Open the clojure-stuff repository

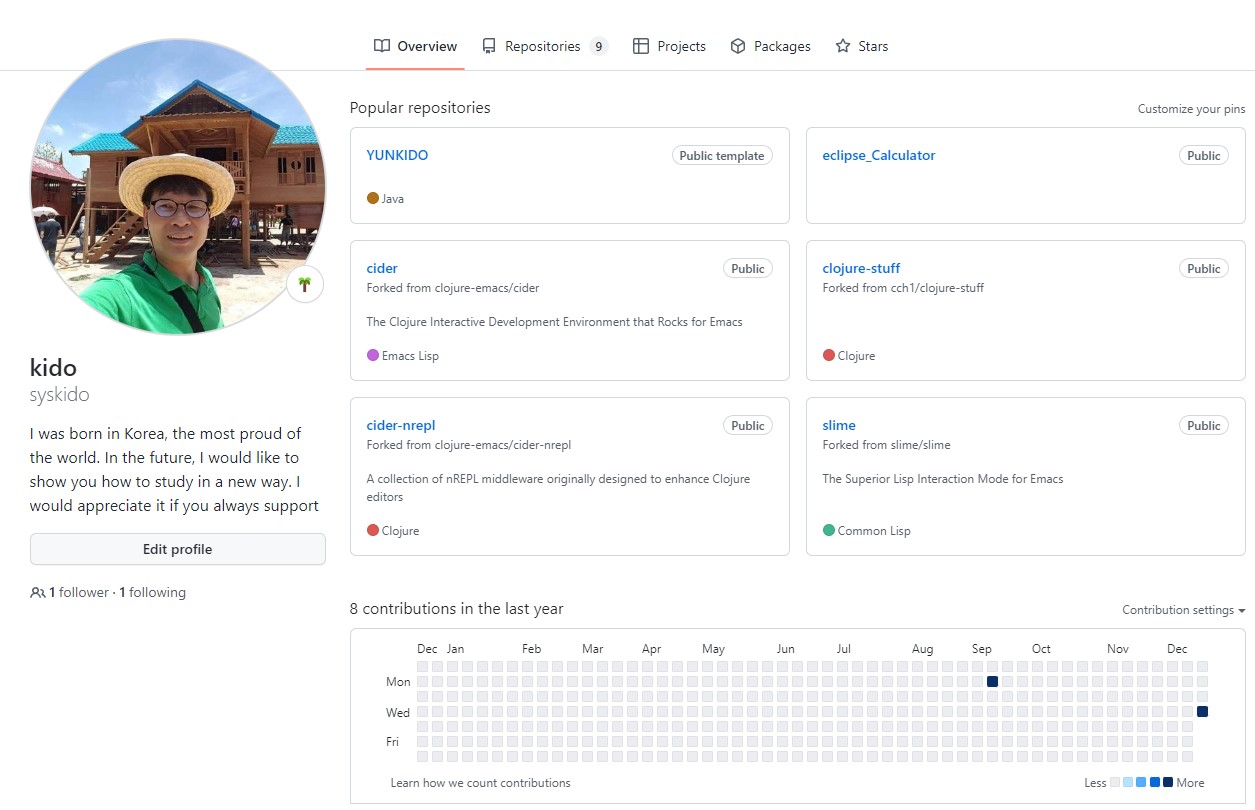[861, 268]
